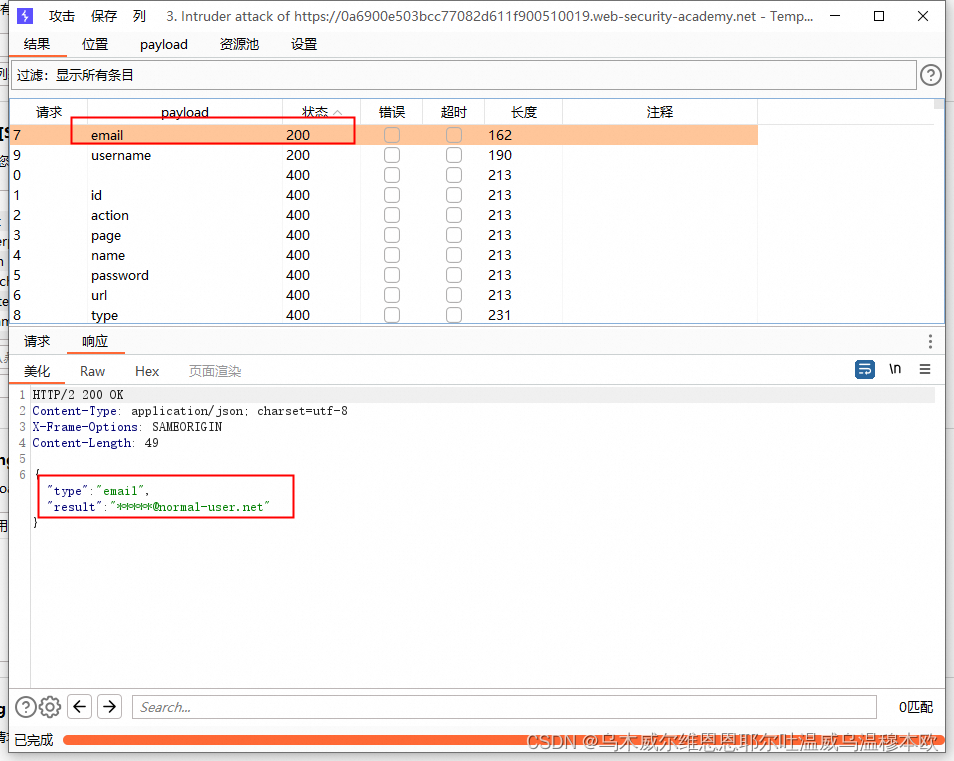Click inside the Search input field
954x761 pixels.
coord(500,707)
